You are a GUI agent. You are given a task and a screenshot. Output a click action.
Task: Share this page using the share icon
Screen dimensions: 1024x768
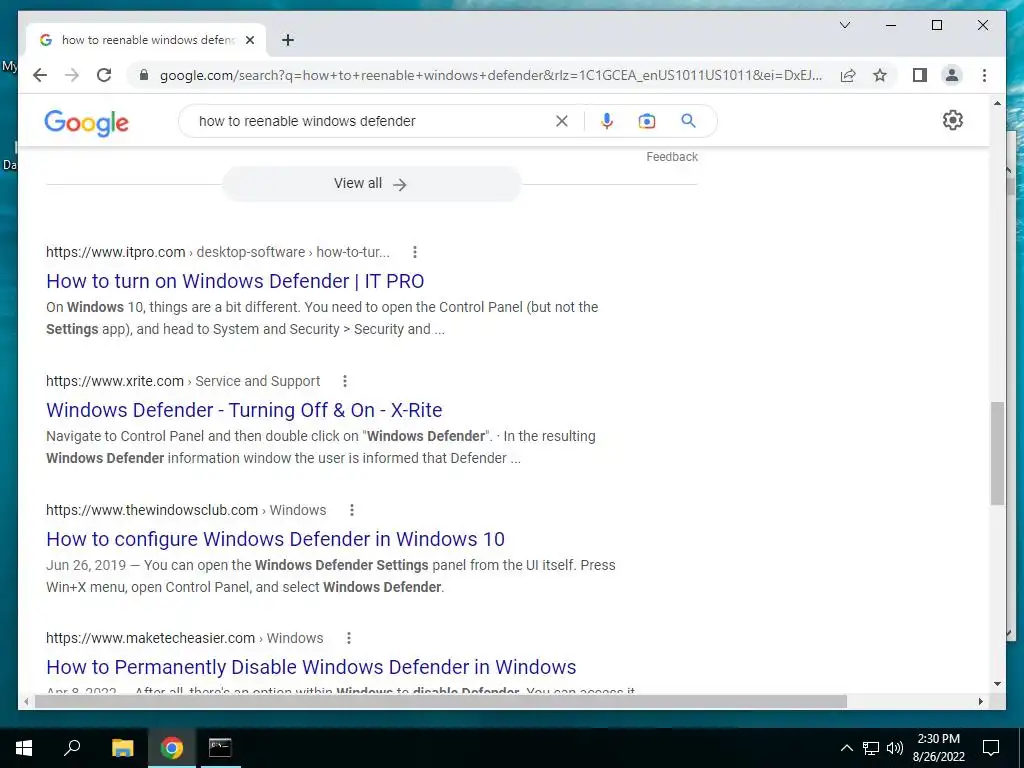pyautogui.click(x=848, y=75)
